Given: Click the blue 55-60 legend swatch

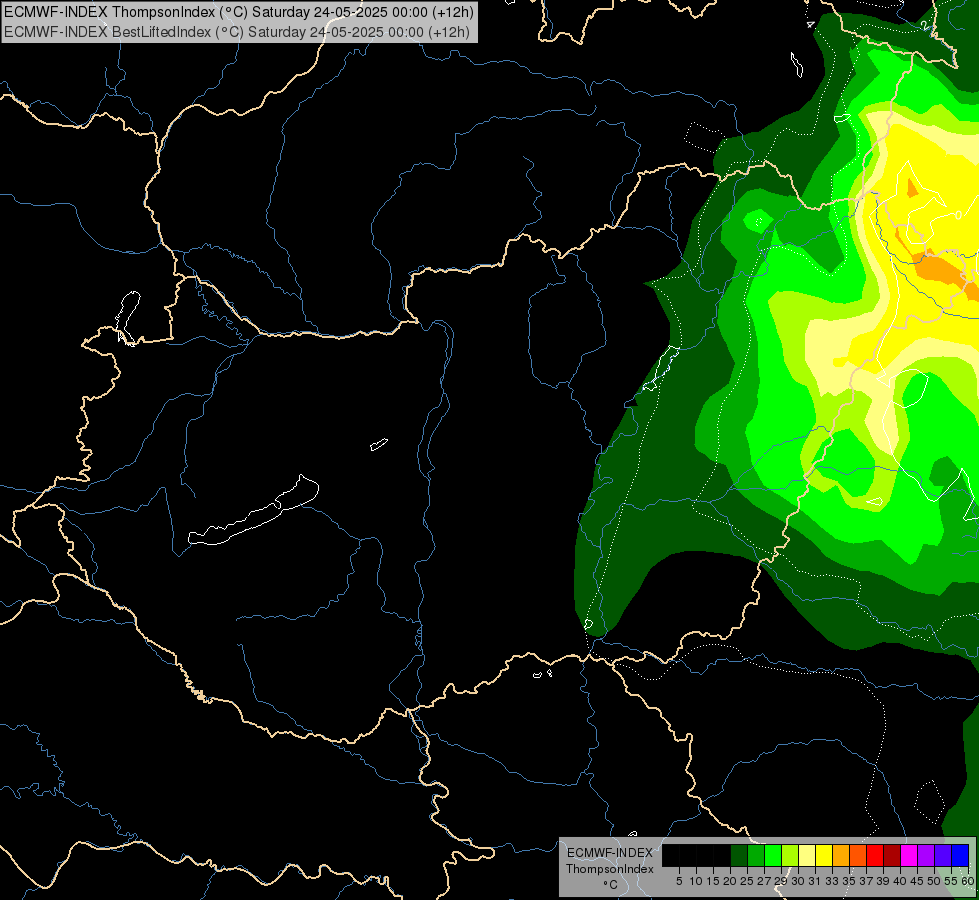Looking at the screenshot, I should coord(960,855).
